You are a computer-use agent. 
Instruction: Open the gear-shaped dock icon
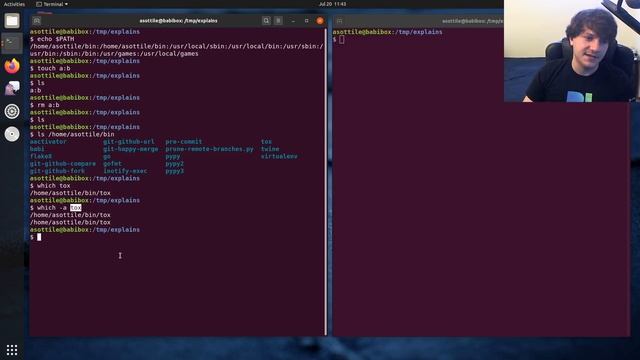pyautogui.click(x=12, y=111)
